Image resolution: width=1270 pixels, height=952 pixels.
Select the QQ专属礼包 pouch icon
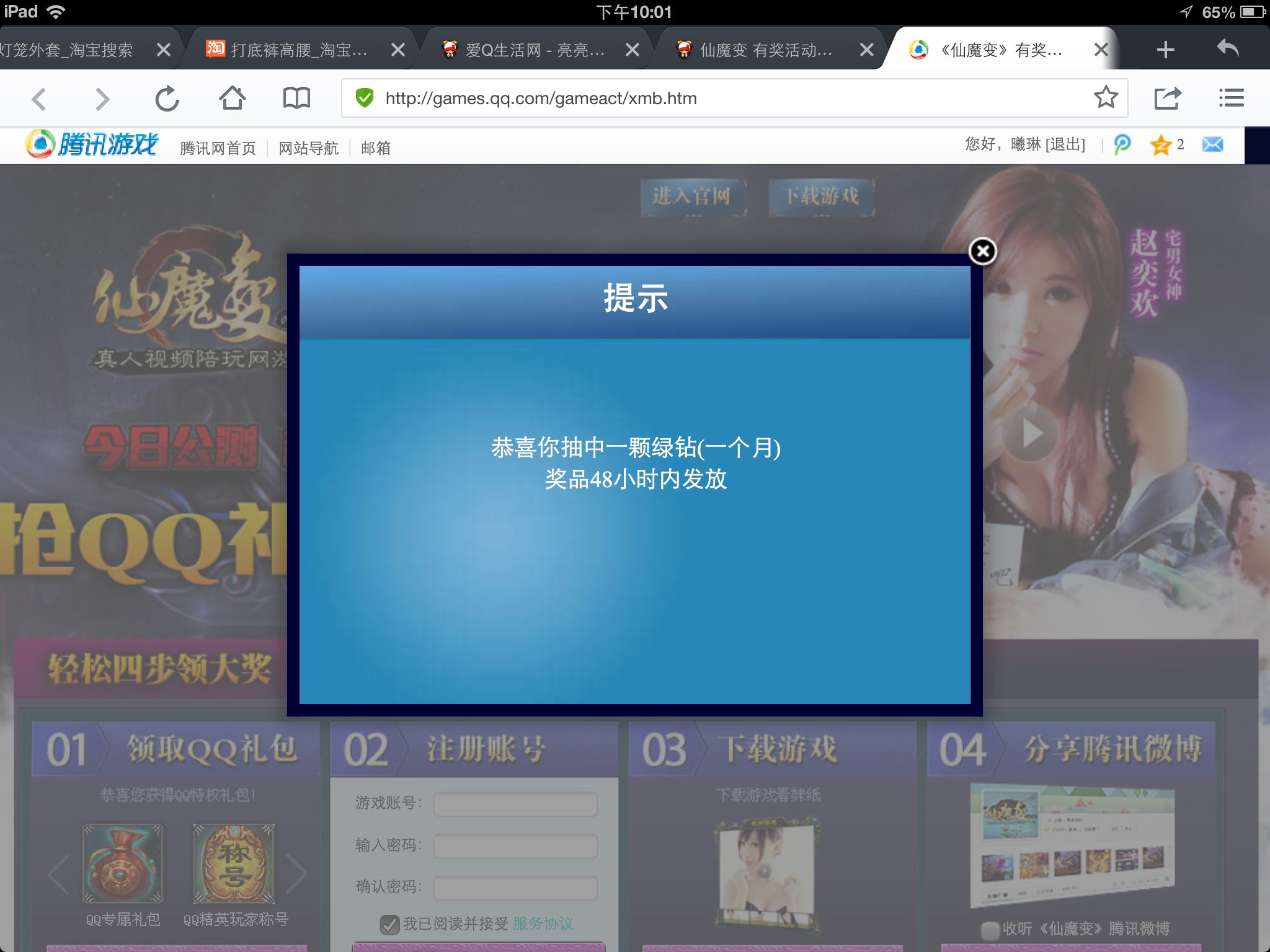tap(123, 863)
